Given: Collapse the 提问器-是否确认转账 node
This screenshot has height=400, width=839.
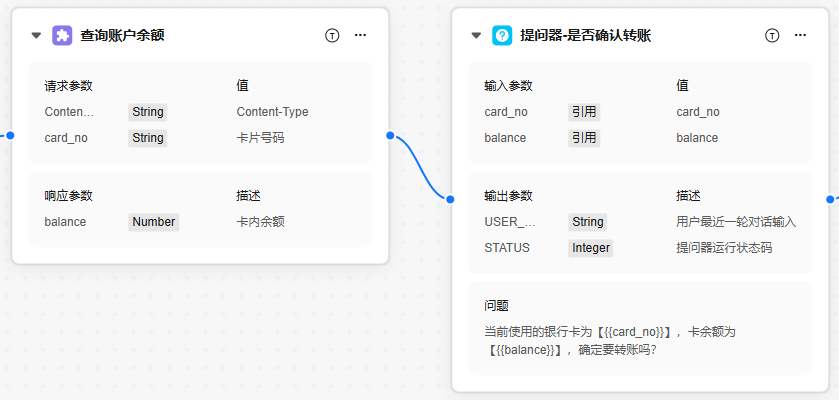Looking at the screenshot, I should (x=477, y=35).
